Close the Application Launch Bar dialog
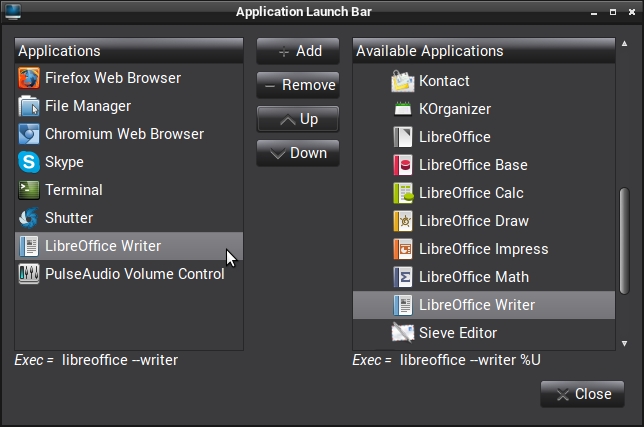644x427 pixels. pyautogui.click(x=582, y=394)
